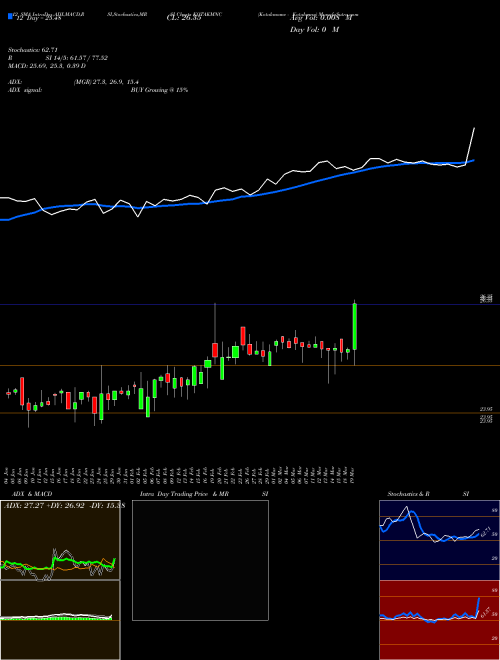Click the 'Intra Day Trading Price & MR' title

pos(184,494)
